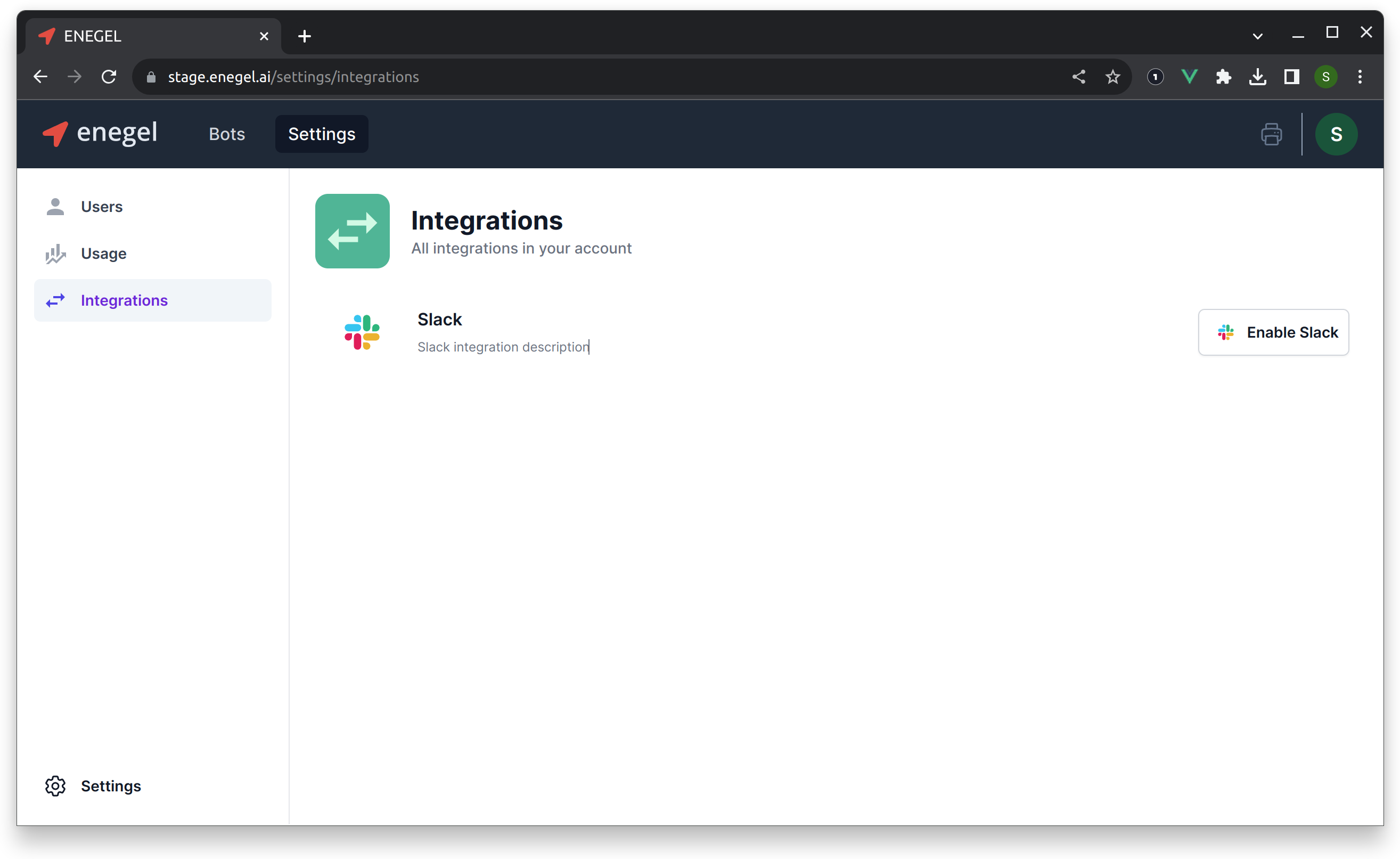Screen dimensions: 1400x859
Task: Open the printer icon in the header
Action: click(x=1272, y=134)
